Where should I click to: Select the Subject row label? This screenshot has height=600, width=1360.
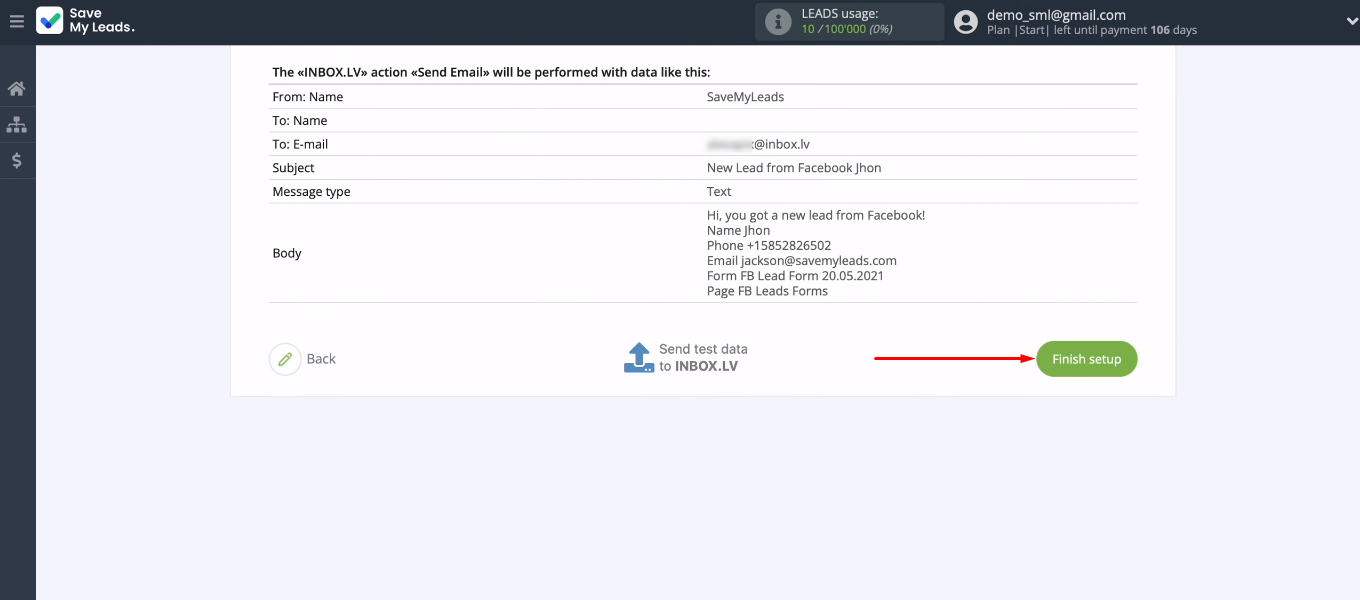click(293, 168)
